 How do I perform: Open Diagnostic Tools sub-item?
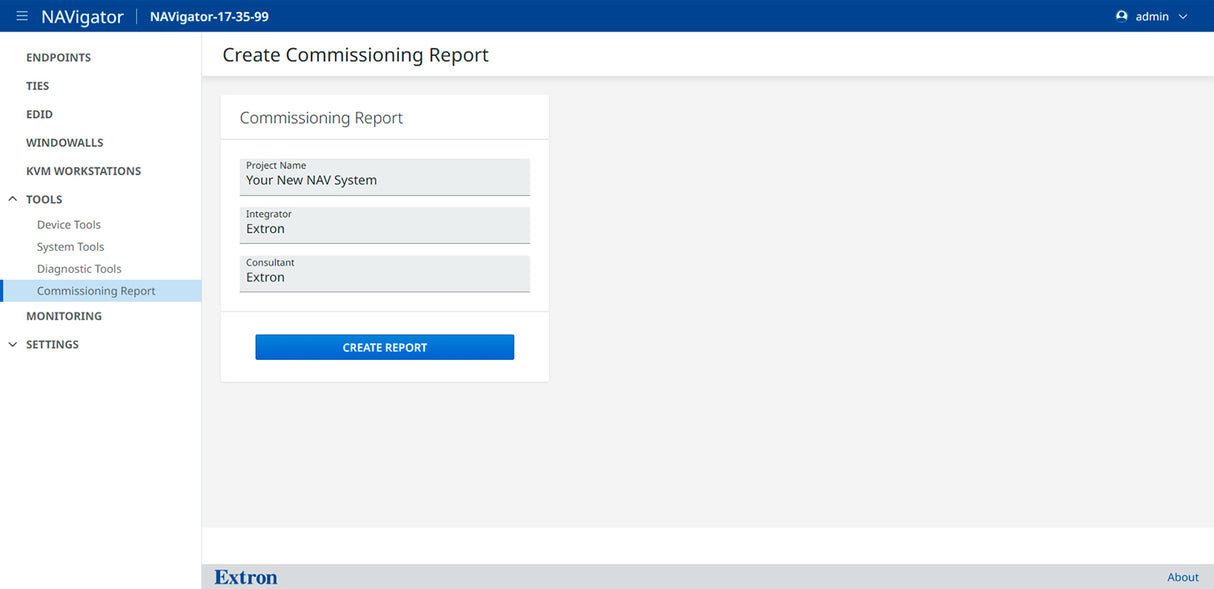[x=79, y=269]
